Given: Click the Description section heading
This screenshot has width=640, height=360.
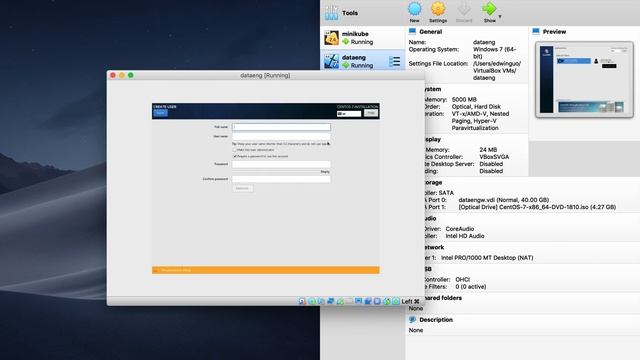Looking at the screenshot, I should pos(436,320).
